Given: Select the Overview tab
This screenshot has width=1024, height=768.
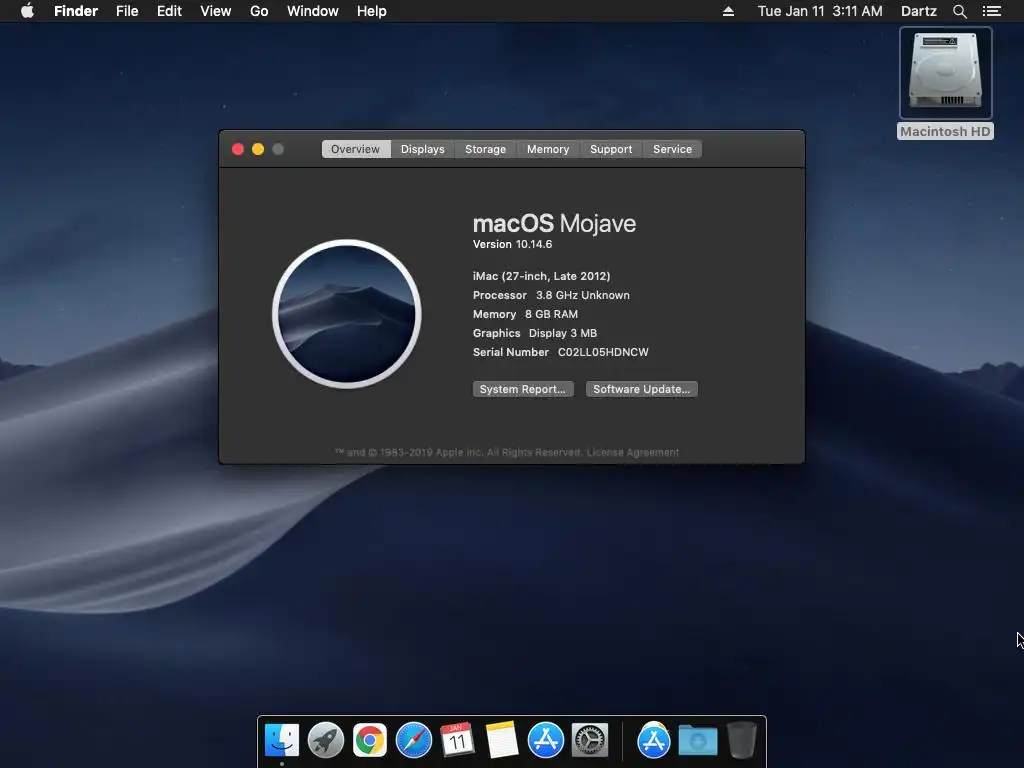Looking at the screenshot, I should coord(355,149).
